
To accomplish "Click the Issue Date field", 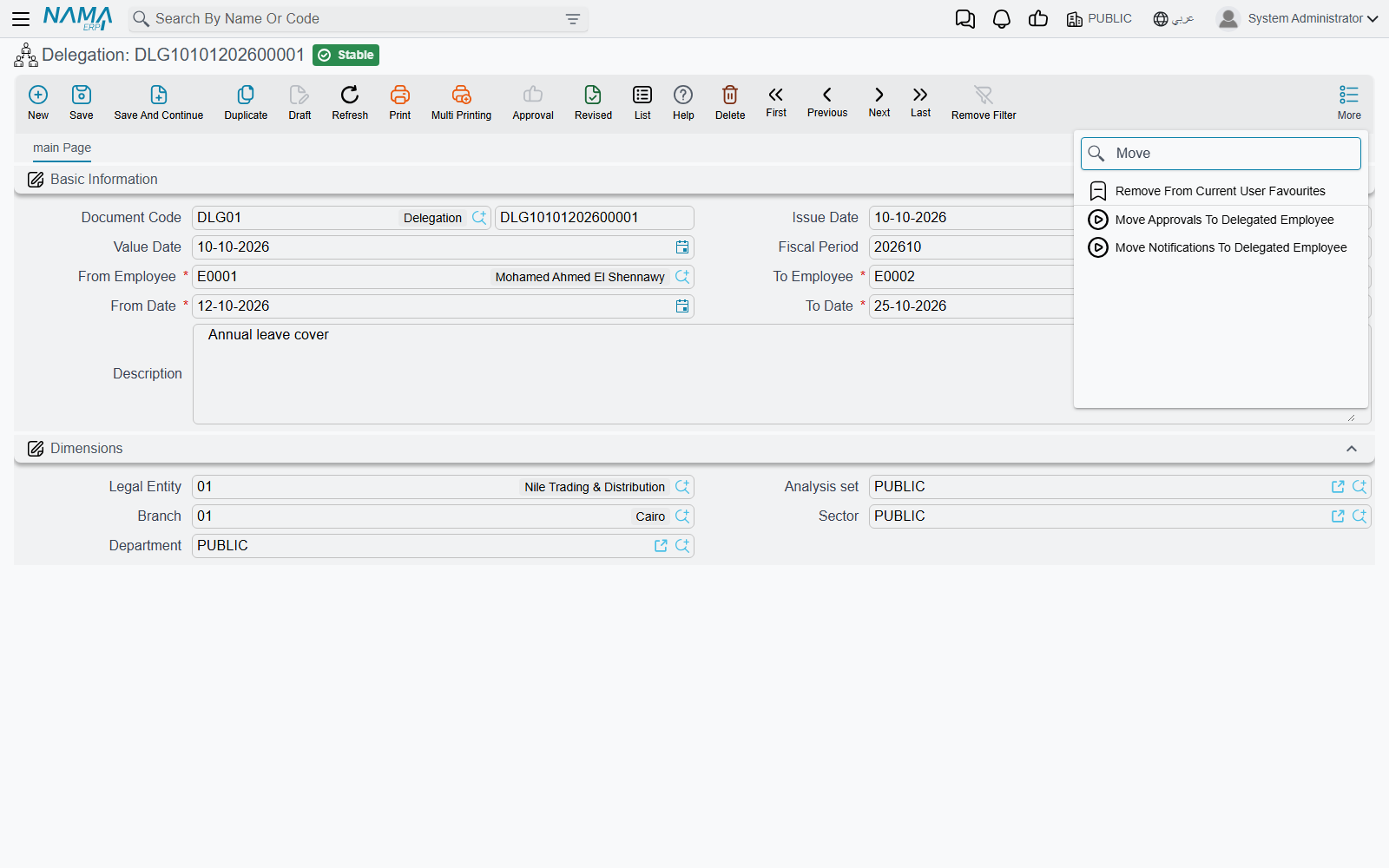I will coord(971,218).
